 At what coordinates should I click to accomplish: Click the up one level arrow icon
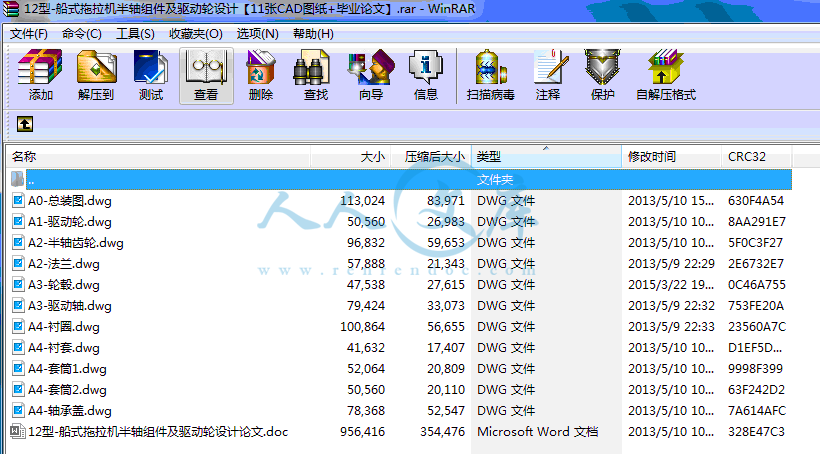pyautogui.click(x=25, y=124)
